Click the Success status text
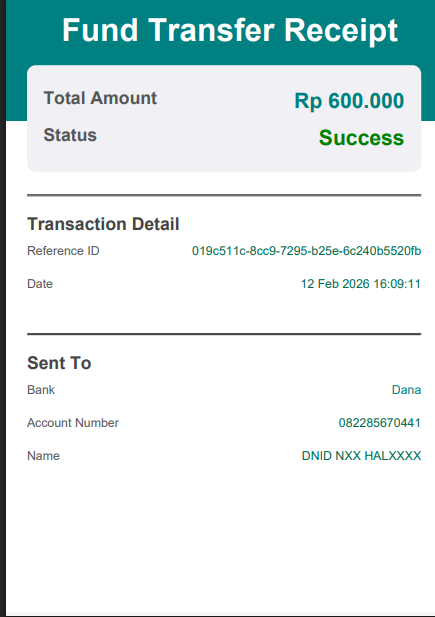 coord(361,138)
